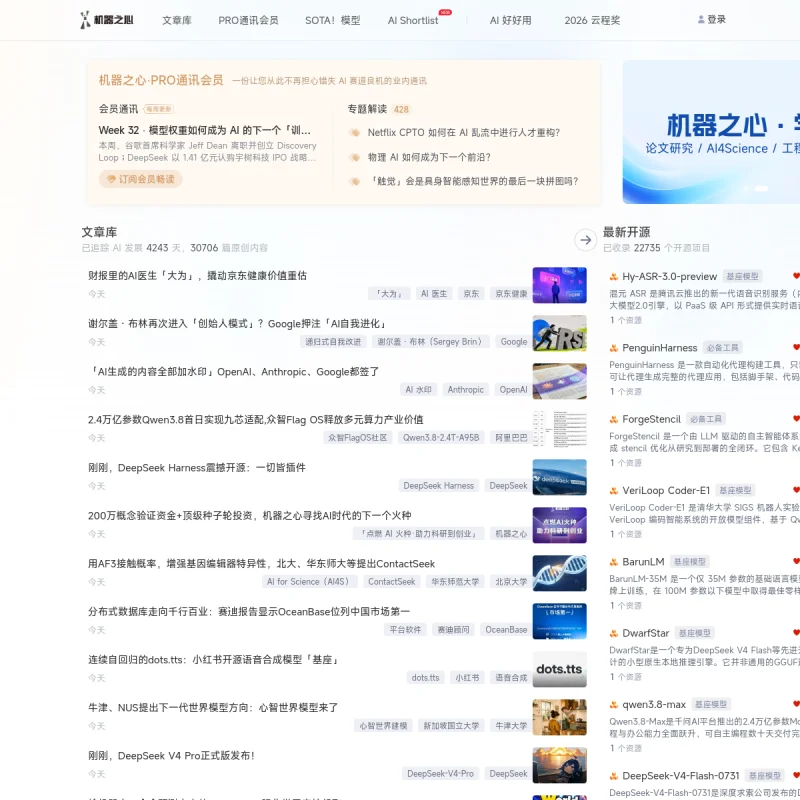Click the 428 count beside 专题解读

[401, 109]
